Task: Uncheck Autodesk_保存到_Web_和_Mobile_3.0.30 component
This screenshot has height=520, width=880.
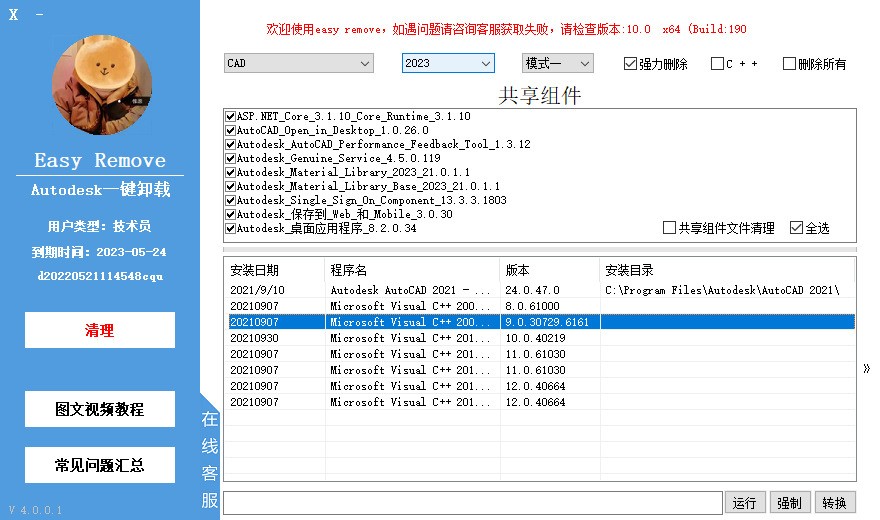Action: [x=230, y=215]
